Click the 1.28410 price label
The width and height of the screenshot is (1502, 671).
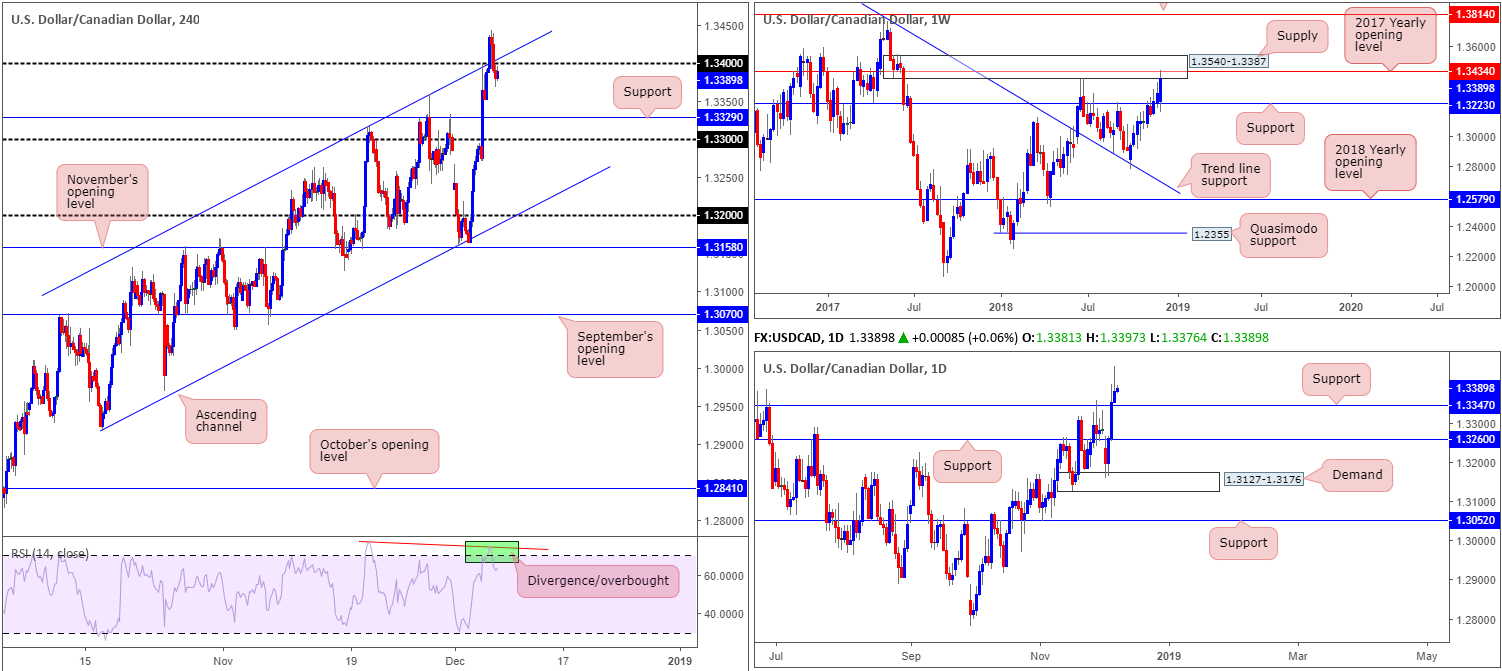pos(723,489)
